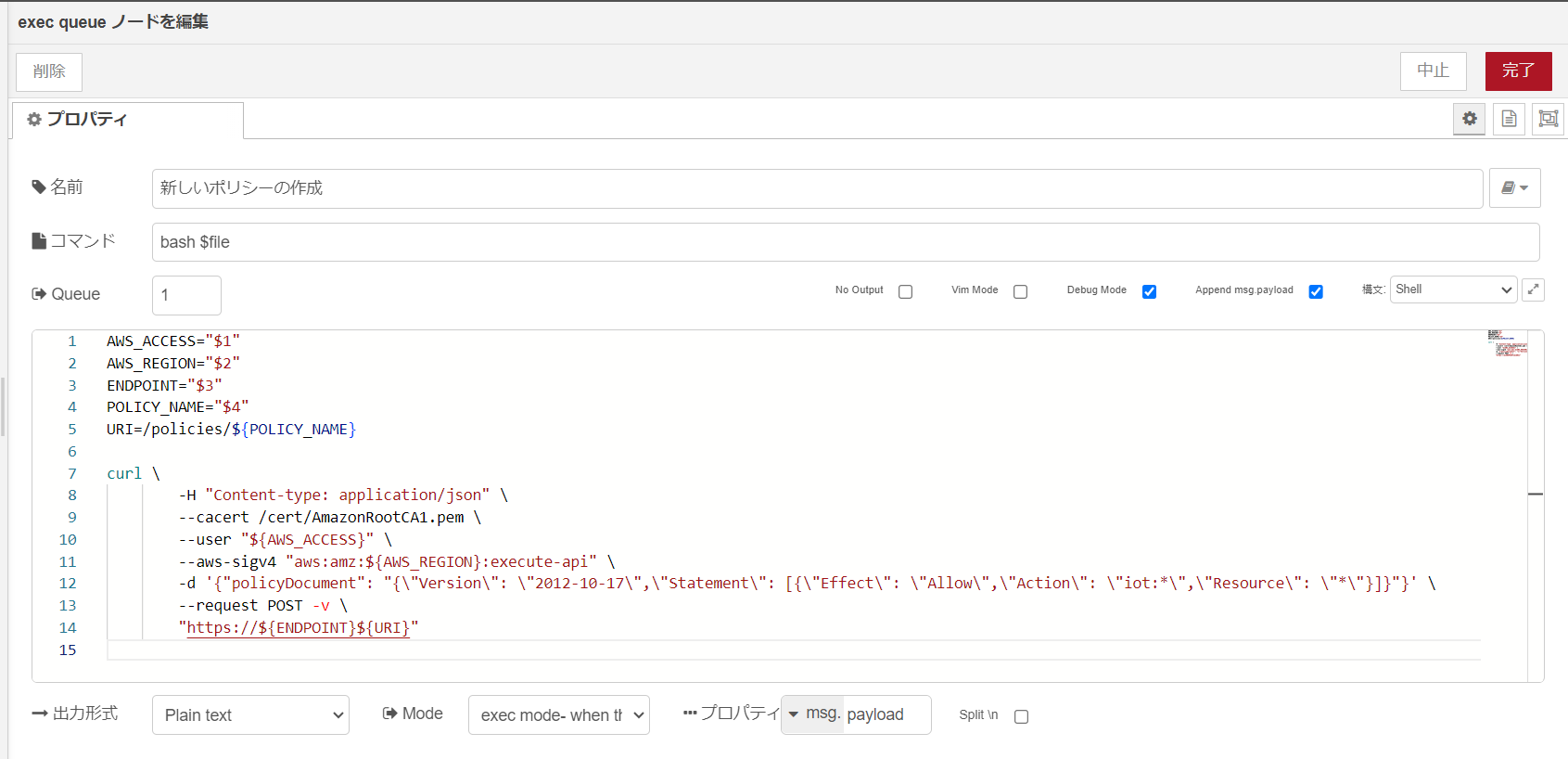Focus the コマンド command input field

(x=846, y=242)
